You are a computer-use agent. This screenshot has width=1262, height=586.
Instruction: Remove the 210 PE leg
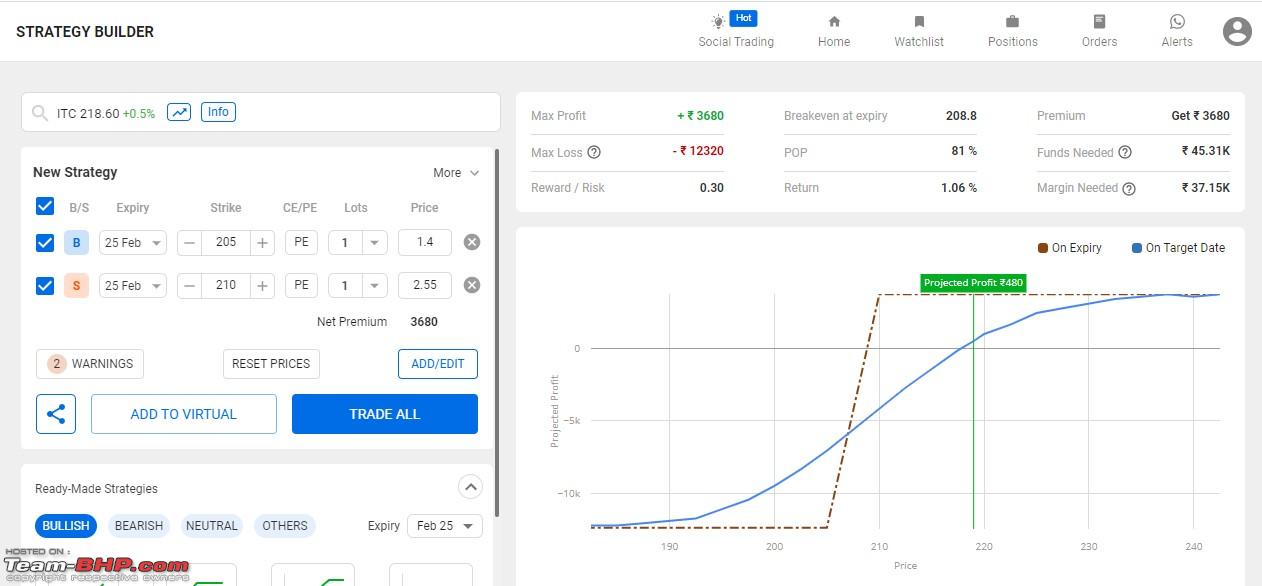[x=472, y=285]
